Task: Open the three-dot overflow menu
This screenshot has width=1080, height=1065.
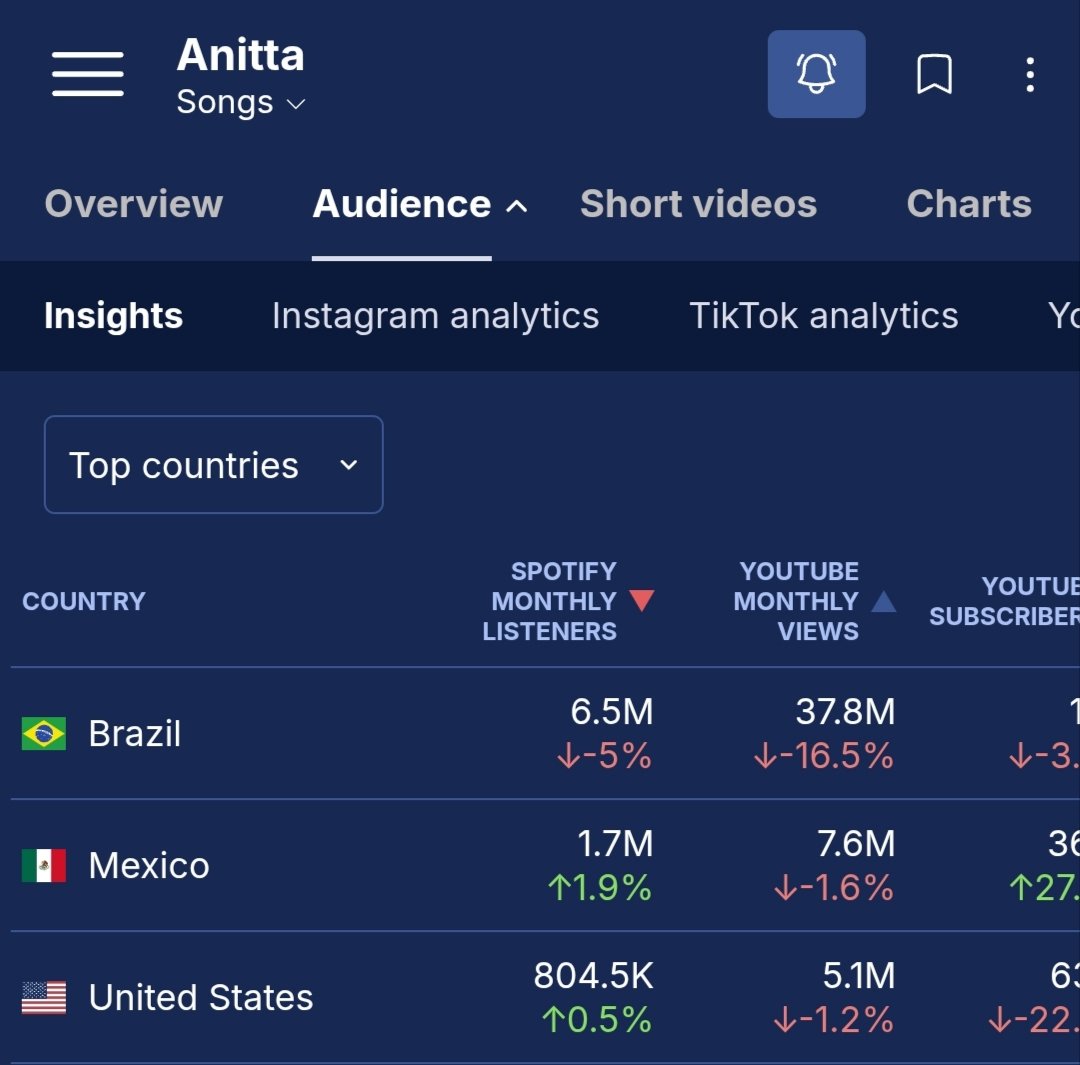Action: [x=1029, y=74]
